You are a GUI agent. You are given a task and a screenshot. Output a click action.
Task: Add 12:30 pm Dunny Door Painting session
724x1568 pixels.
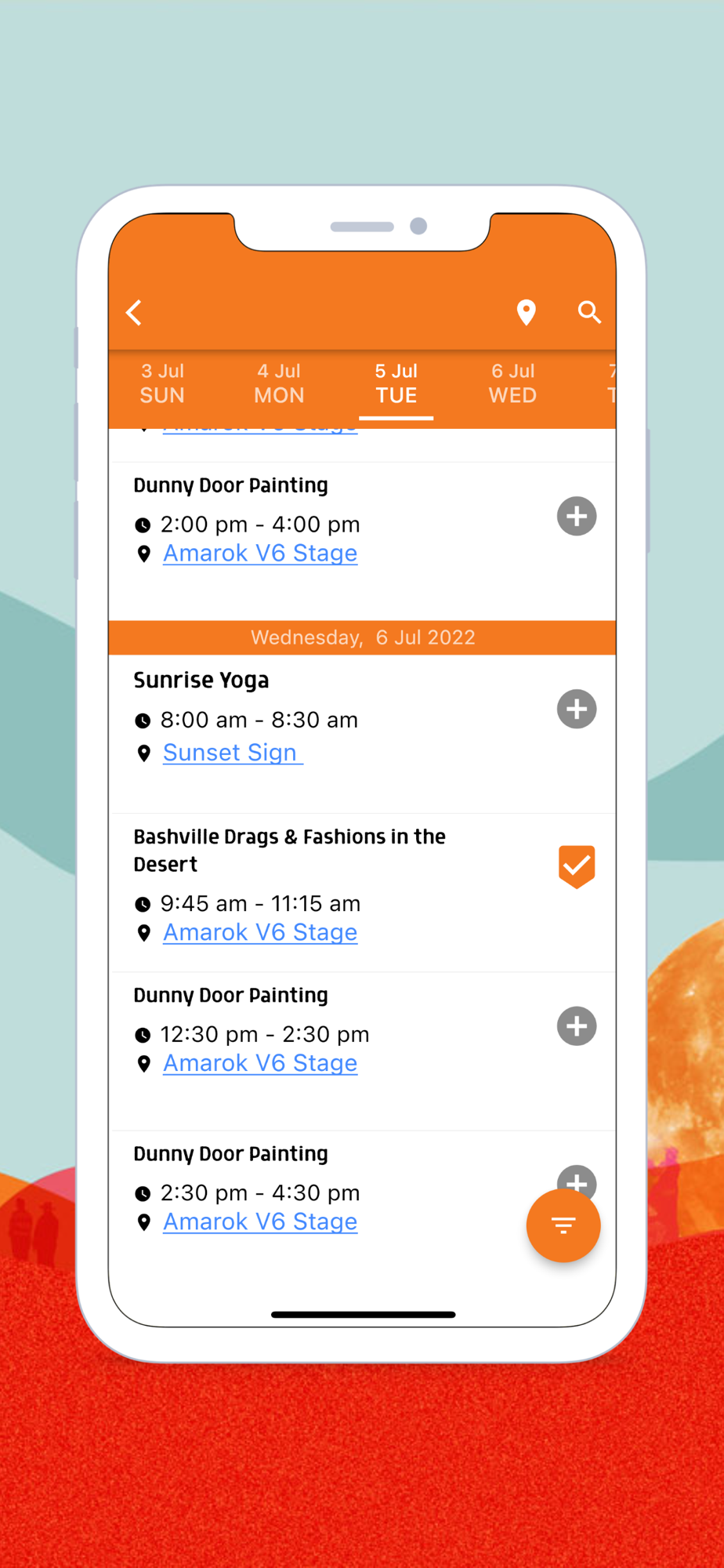pos(577,1026)
